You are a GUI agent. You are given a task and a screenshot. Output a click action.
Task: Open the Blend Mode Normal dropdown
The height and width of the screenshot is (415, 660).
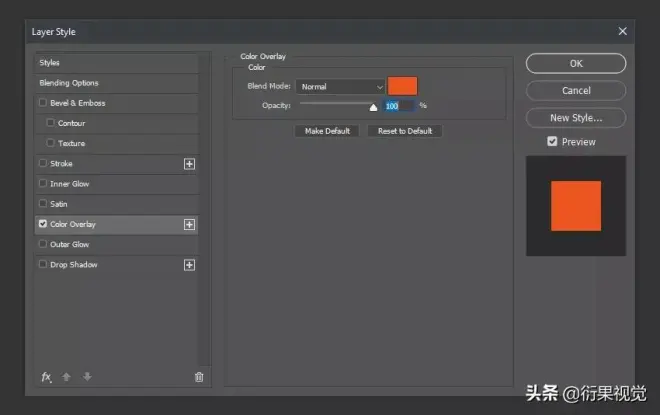pos(340,87)
